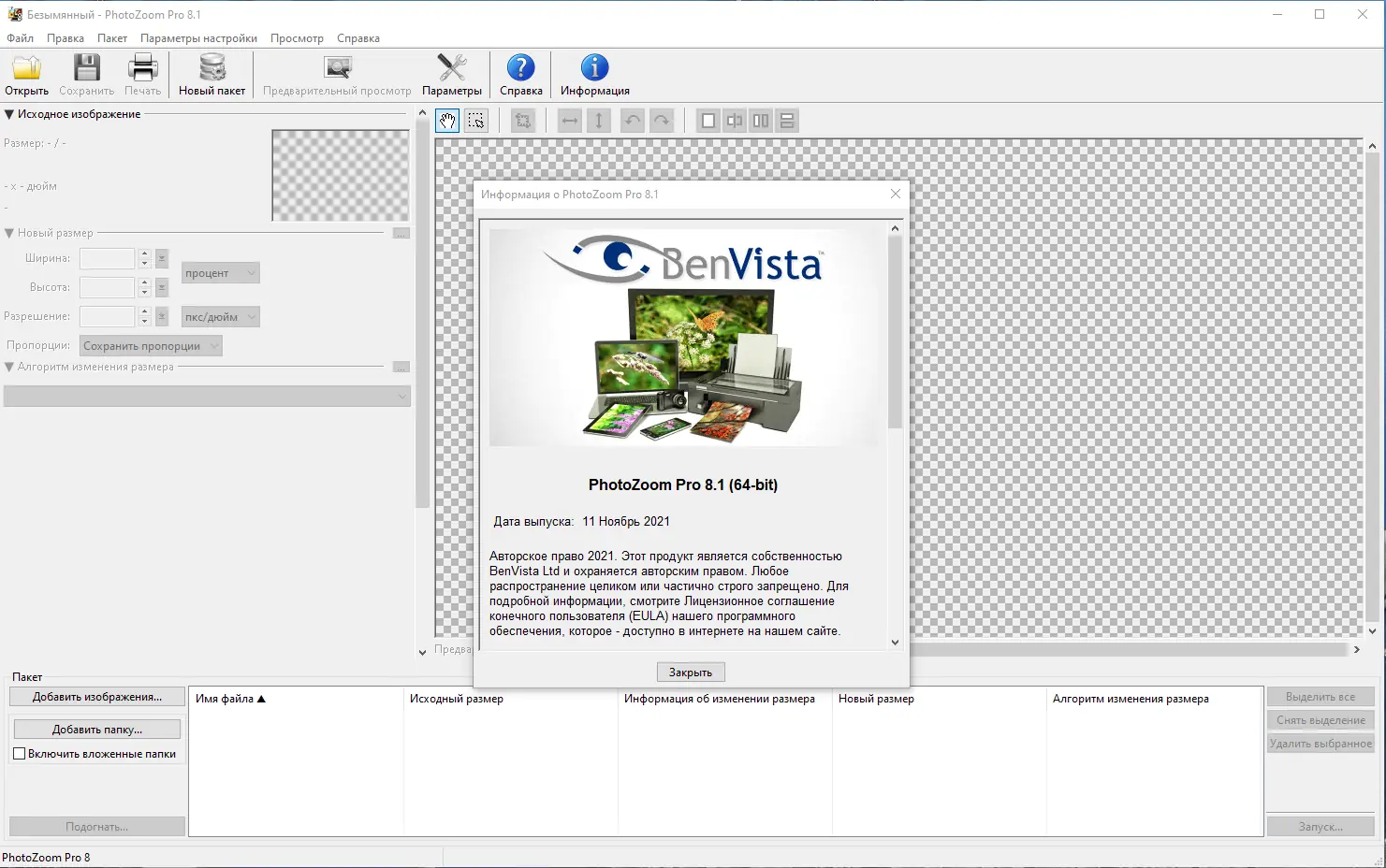The image size is (1386, 868).
Task: Open the пкс/дюйм resolution units dropdown
Action: (x=220, y=317)
